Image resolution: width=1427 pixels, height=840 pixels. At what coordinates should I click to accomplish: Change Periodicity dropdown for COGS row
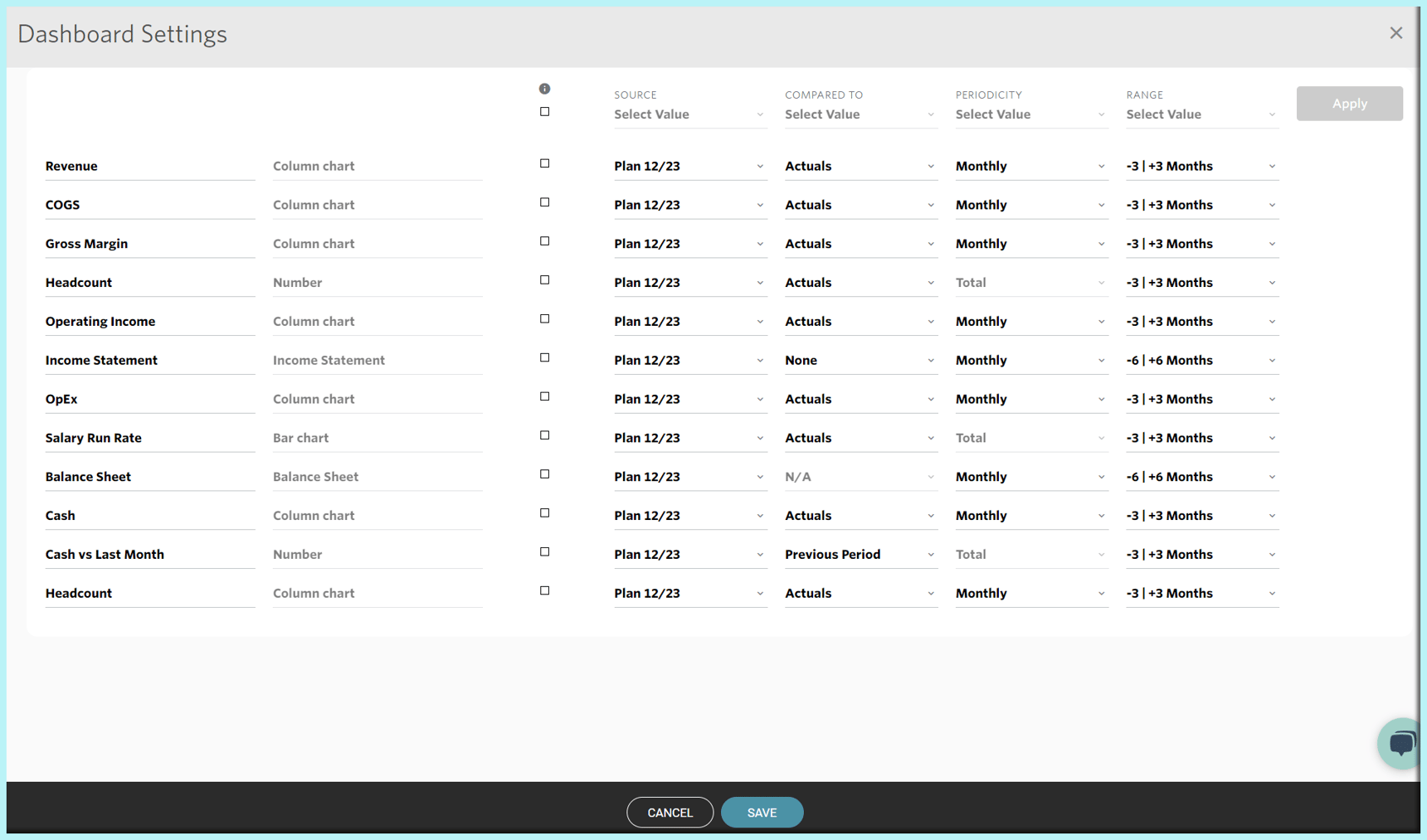pyautogui.click(x=1030, y=205)
